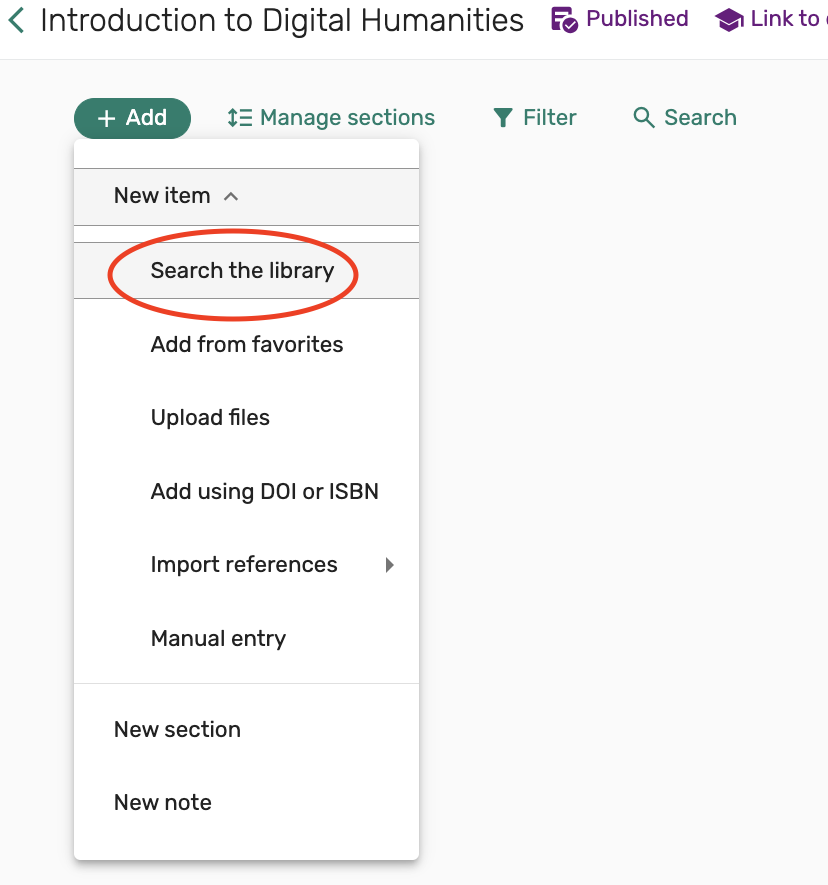Click the Published status label
Viewport: 828px width, 885px height.
click(x=637, y=19)
